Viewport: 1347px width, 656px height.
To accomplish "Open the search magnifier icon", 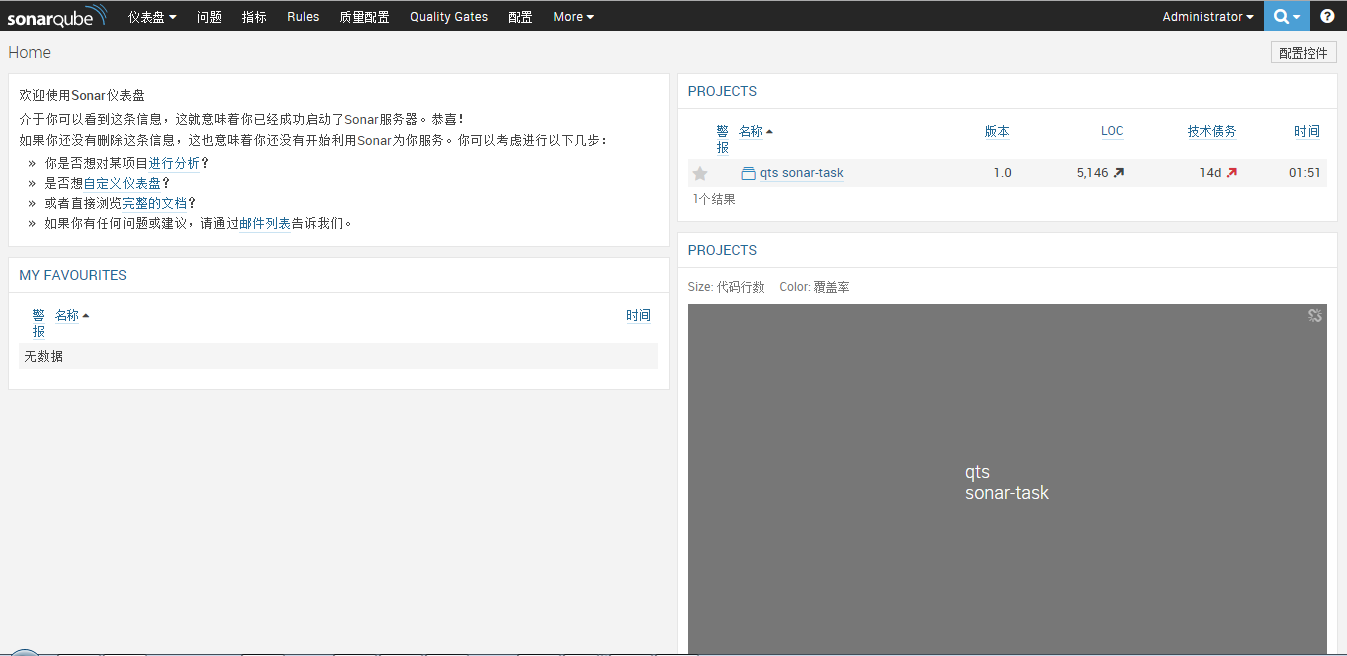I will (x=1280, y=16).
